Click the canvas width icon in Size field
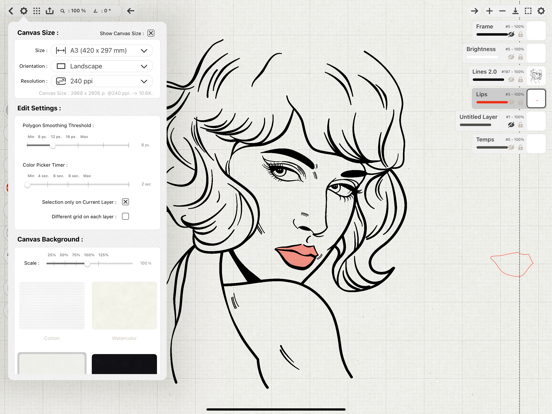The height and width of the screenshot is (414, 552). (x=61, y=51)
